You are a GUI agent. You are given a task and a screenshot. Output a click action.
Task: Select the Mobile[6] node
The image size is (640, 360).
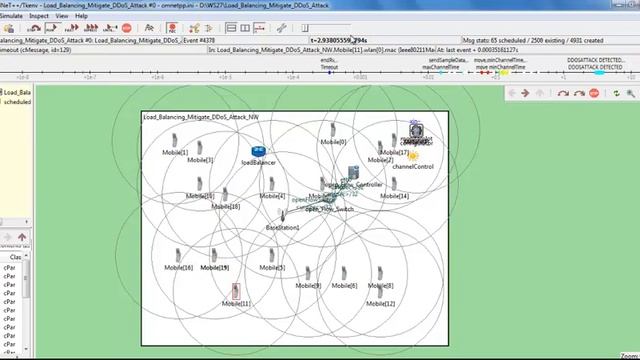coord(344,274)
